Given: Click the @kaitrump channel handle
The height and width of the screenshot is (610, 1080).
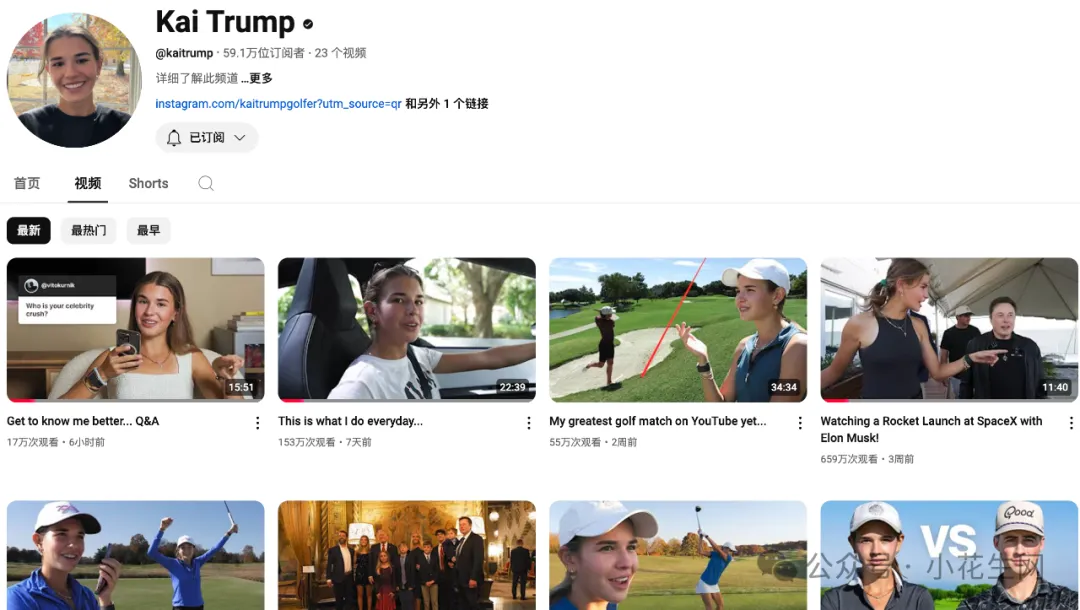Looking at the screenshot, I should click(184, 53).
